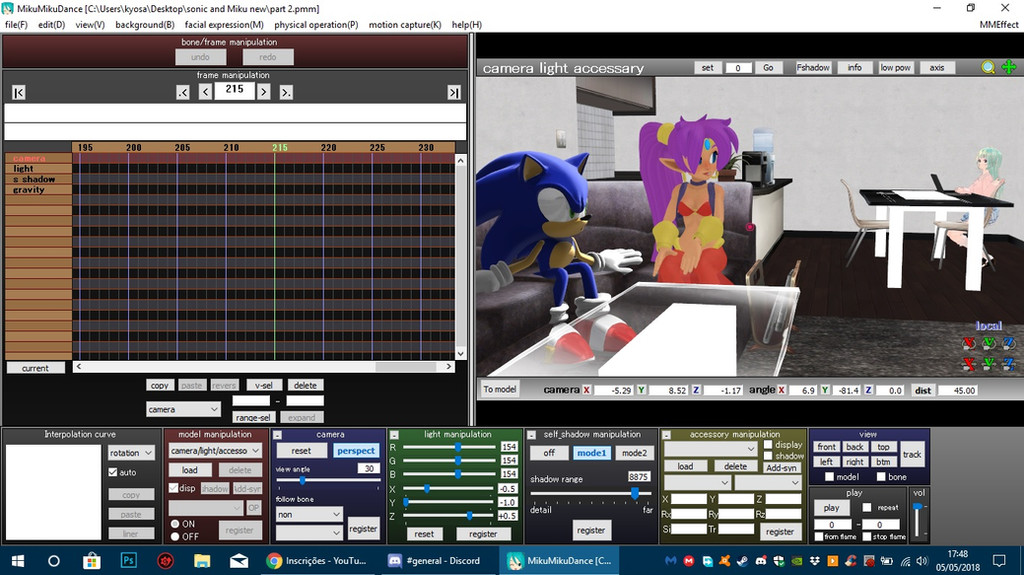This screenshot has width=1024, height=575.
Task: Open the accessory left model dropdown
Action: tap(696, 482)
